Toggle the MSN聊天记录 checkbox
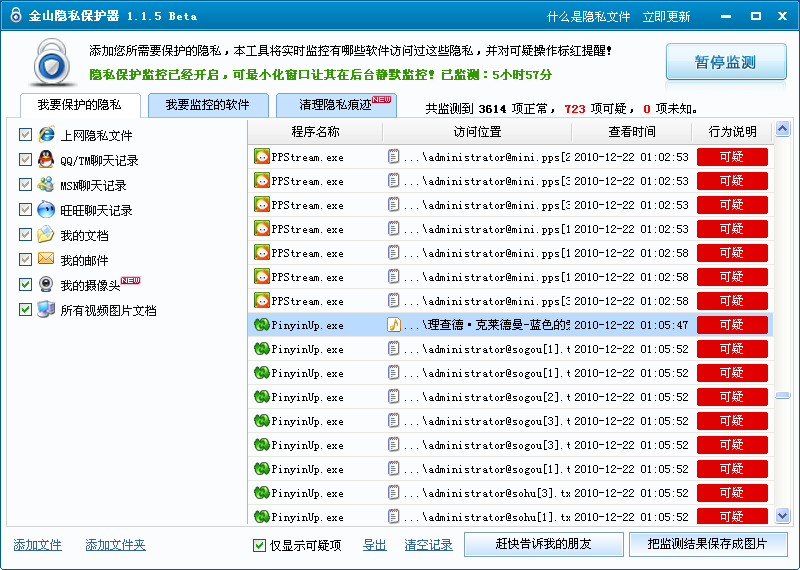 coord(25,185)
